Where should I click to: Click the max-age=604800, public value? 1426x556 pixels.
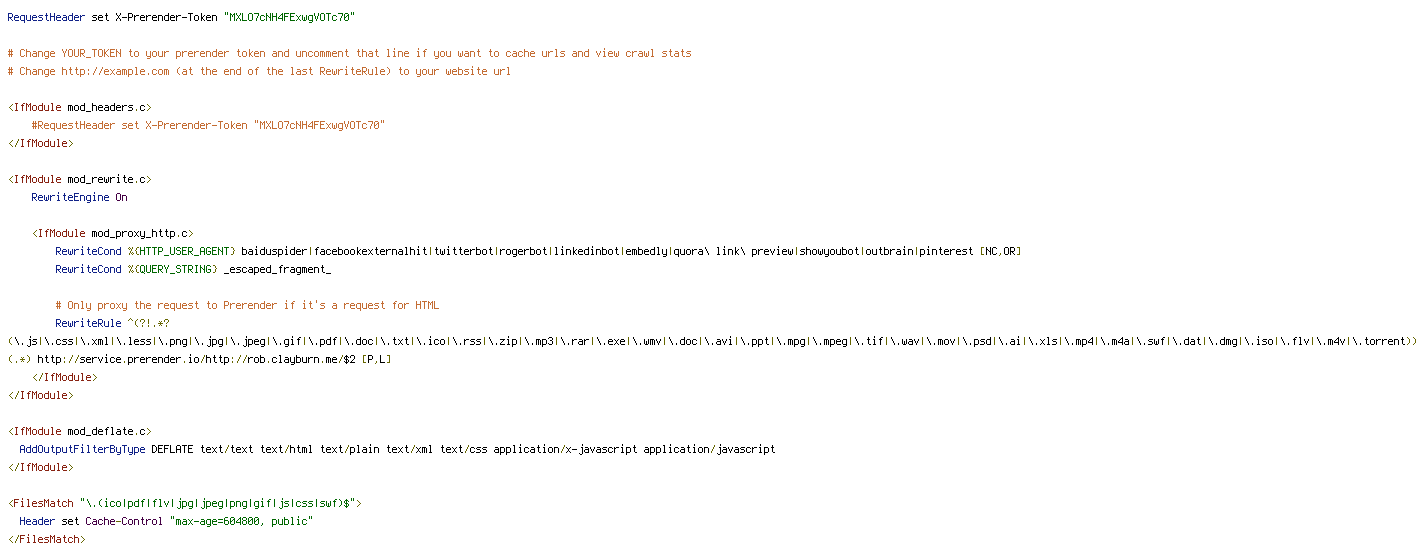coord(241,521)
